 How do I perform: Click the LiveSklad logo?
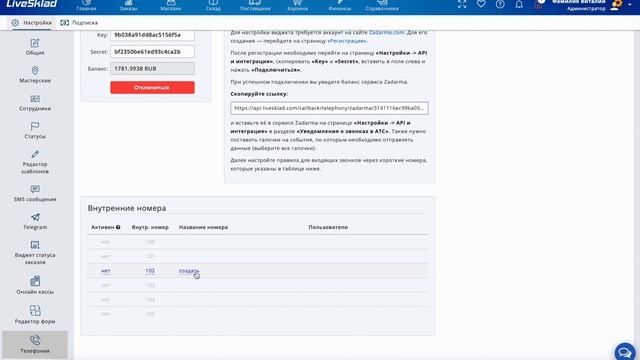32,4
